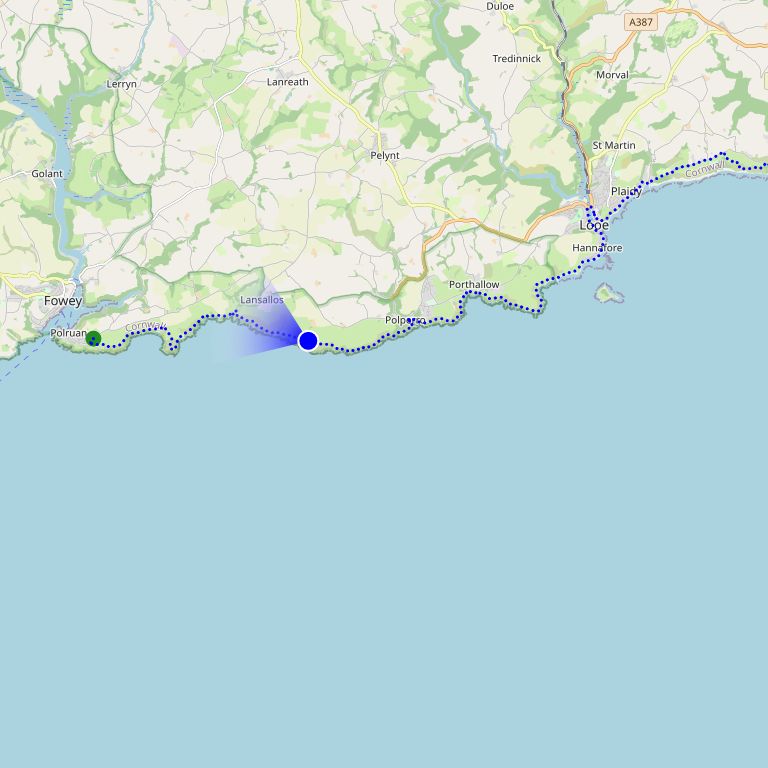Select the Lerryn place label
The height and width of the screenshot is (768, 768).
click(x=121, y=84)
